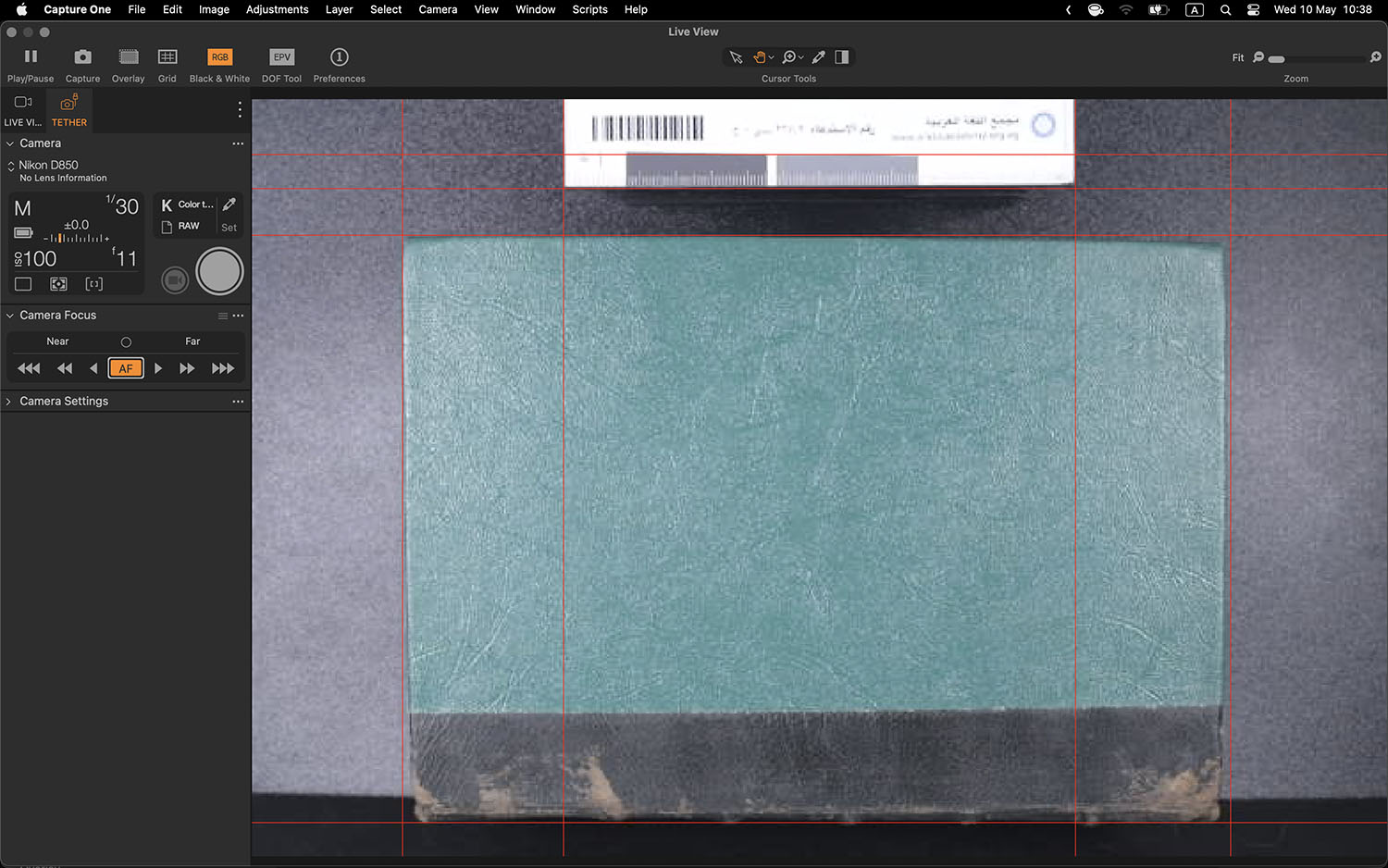The width and height of the screenshot is (1388, 868).
Task: Open the Apple menu
Action: [20, 9]
